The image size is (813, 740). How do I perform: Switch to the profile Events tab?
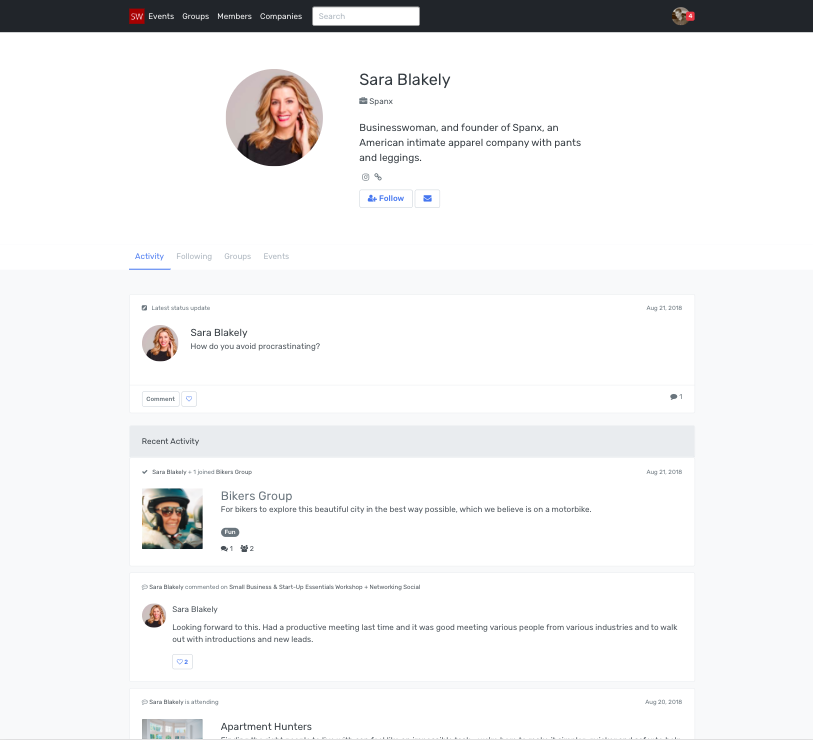(x=276, y=256)
